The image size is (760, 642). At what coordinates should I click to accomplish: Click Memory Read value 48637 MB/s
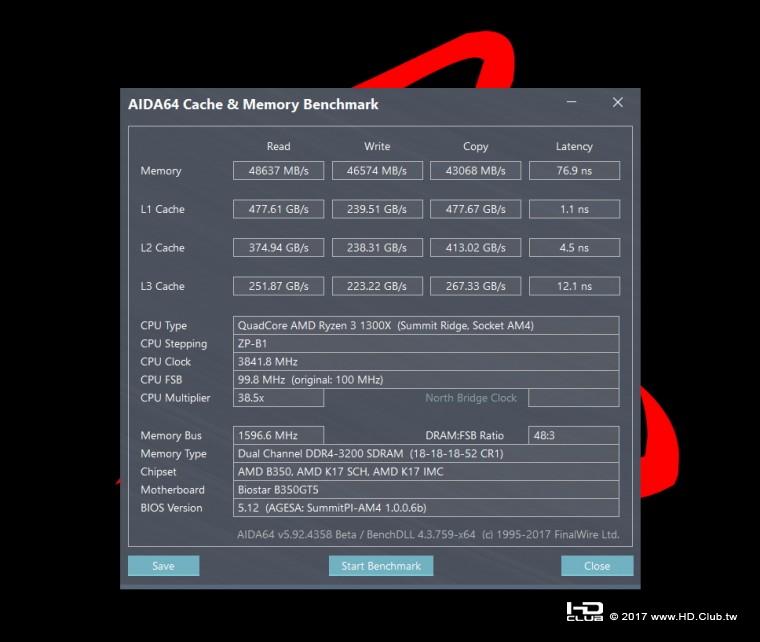(279, 171)
